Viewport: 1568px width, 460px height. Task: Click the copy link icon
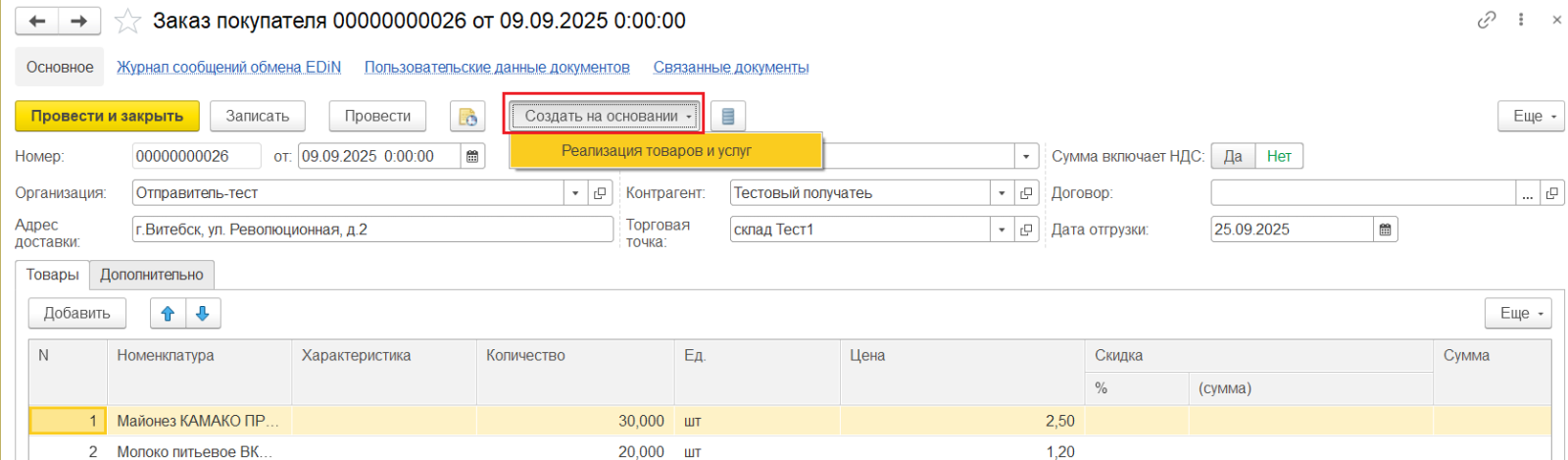[1487, 20]
